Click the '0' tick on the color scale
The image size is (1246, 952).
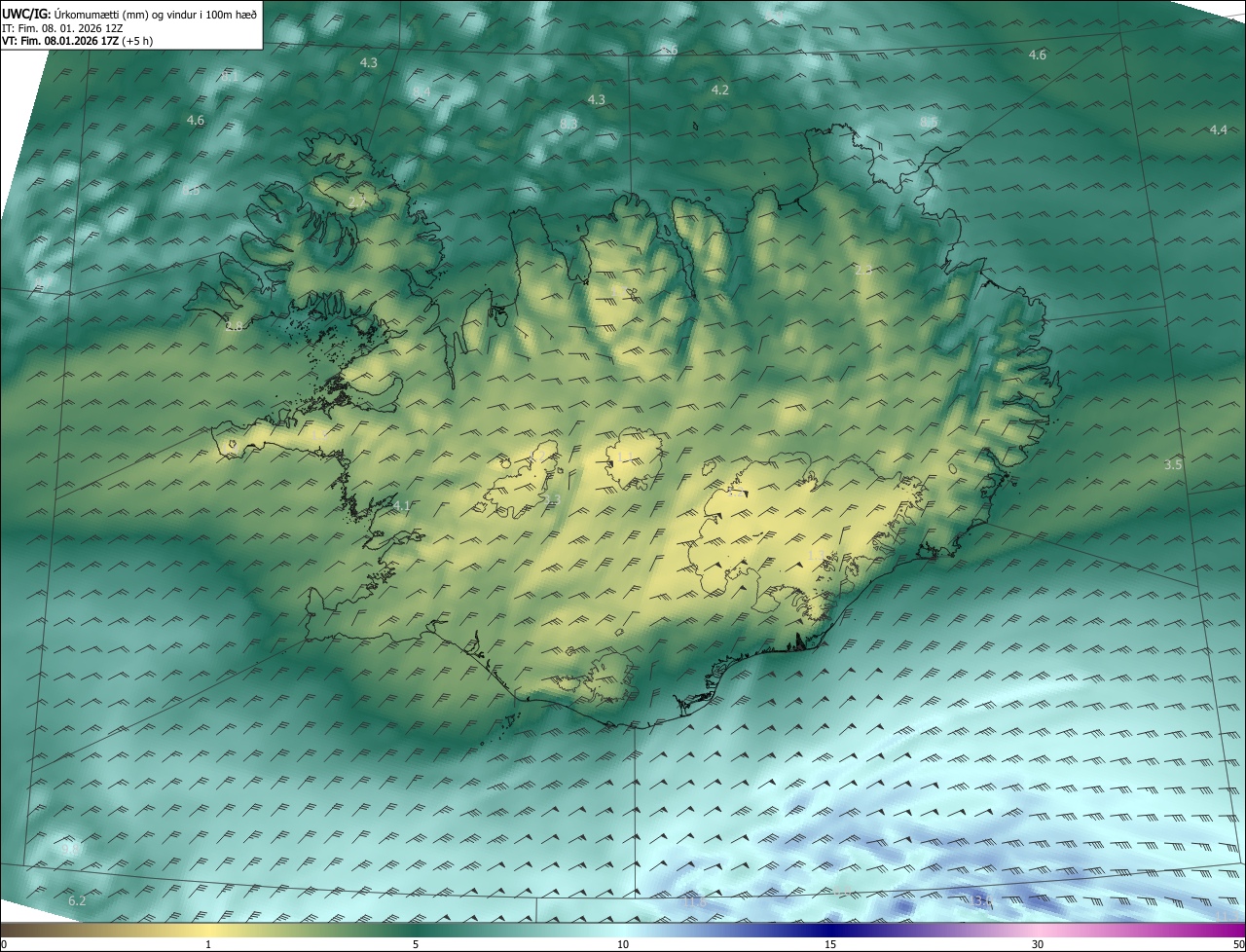click(4, 944)
